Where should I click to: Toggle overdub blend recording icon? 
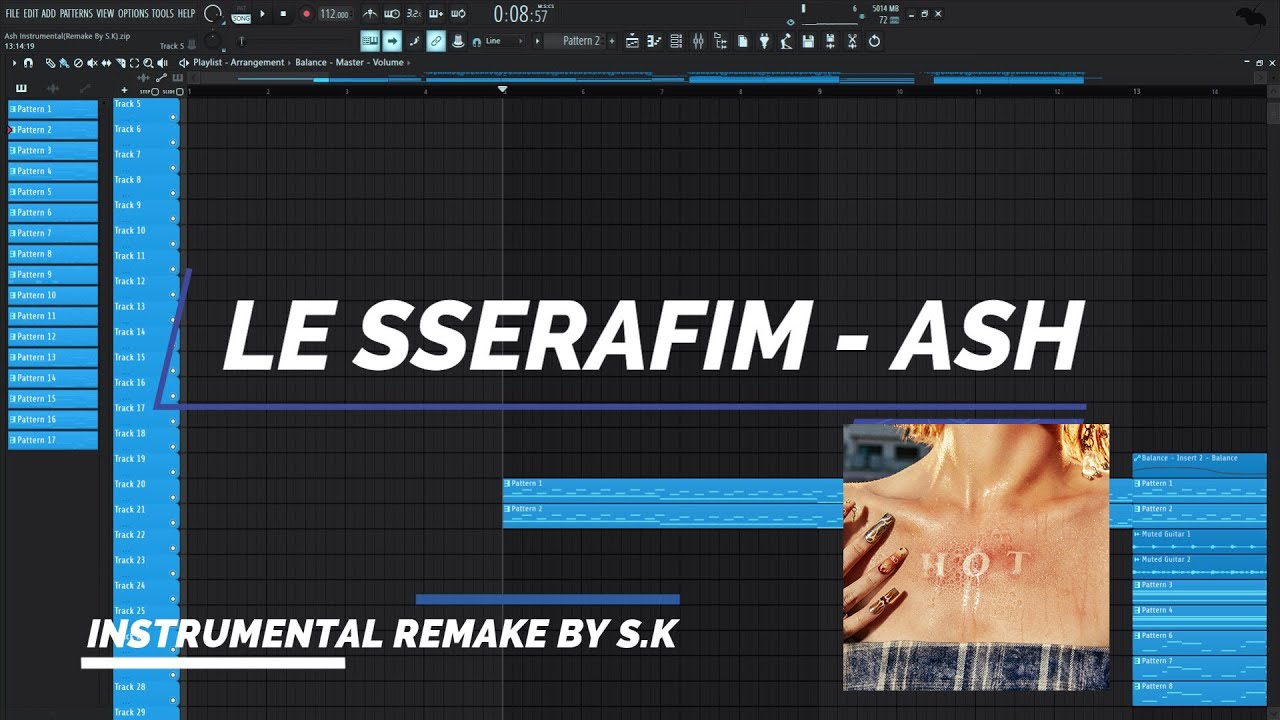[436, 14]
